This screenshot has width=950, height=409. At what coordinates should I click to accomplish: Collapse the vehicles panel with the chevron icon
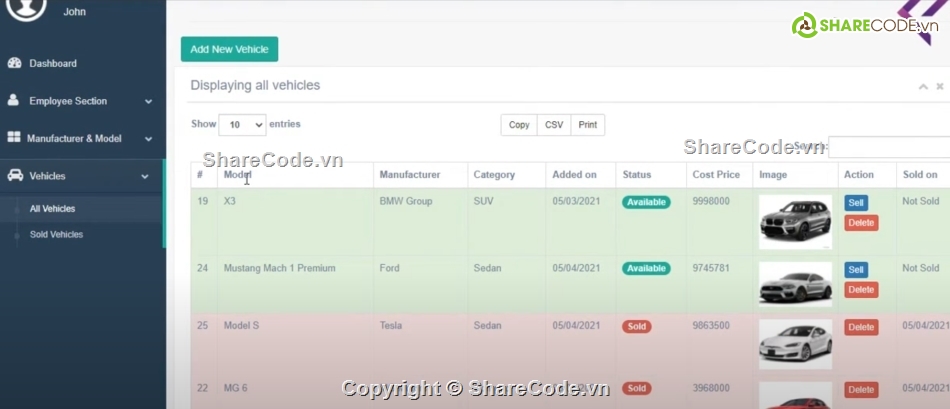tap(923, 87)
